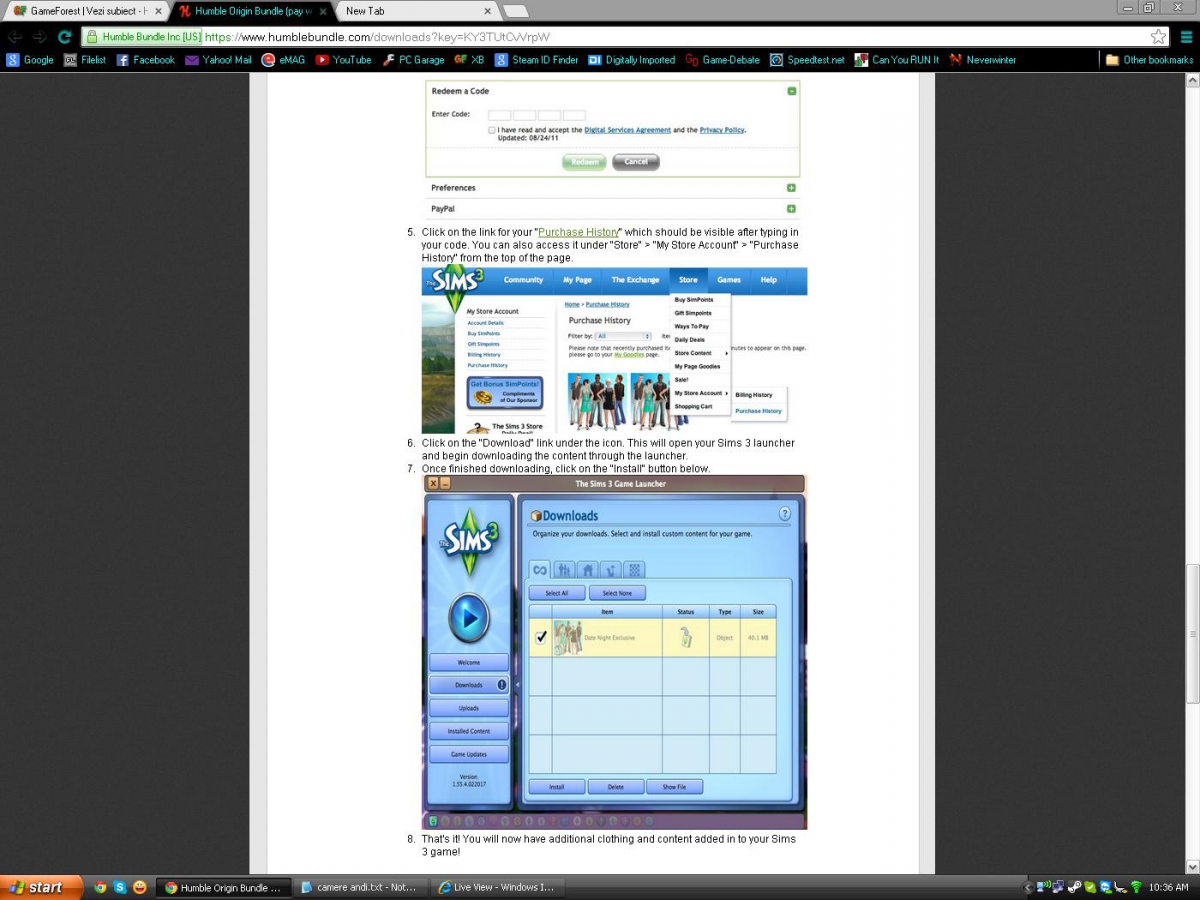Open the Filelist bookmark
Image resolution: width=1200 pixels, height=900 pixels.
coord(85,60)
